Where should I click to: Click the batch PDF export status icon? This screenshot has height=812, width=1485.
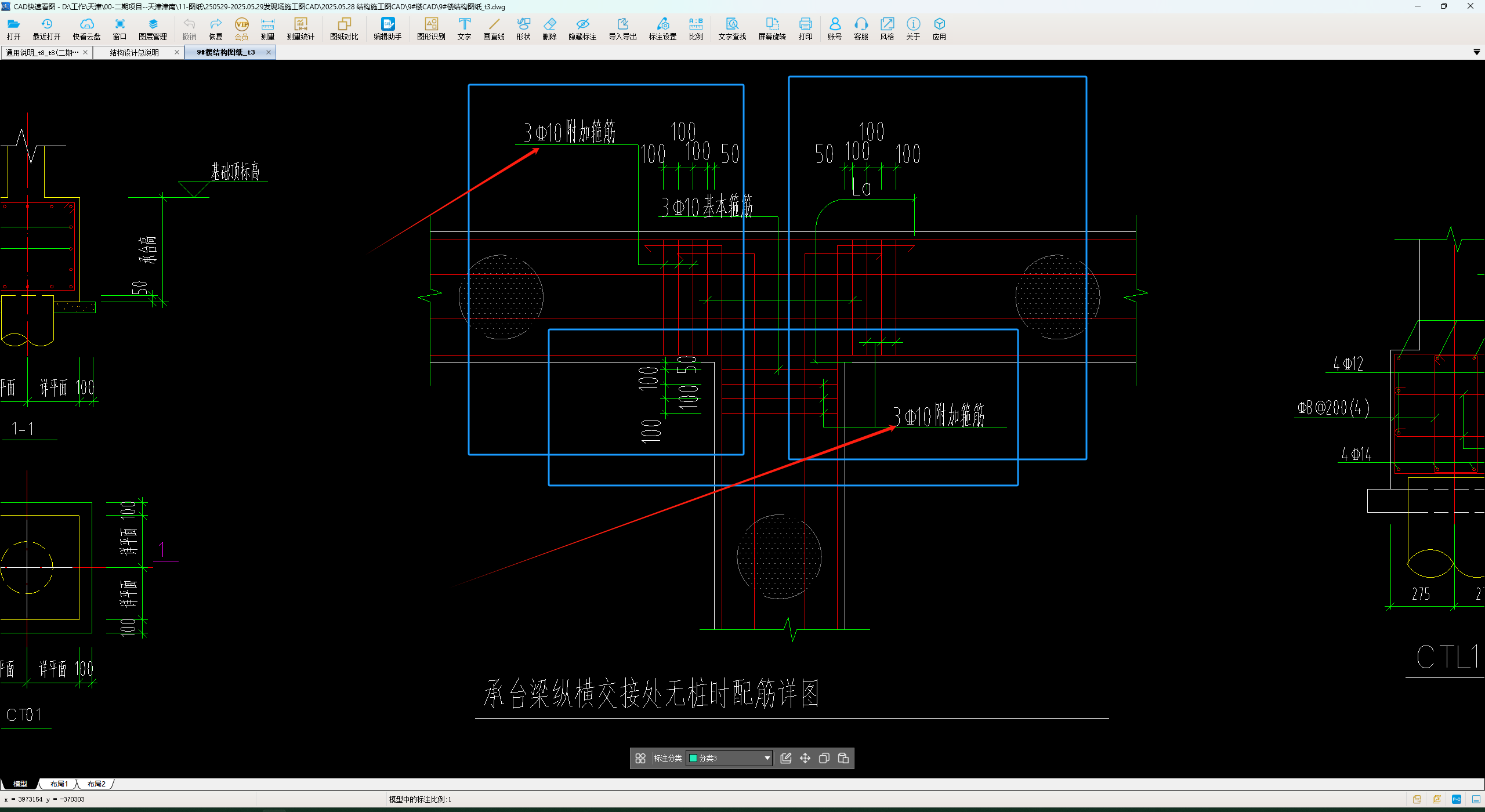(x=1437, y=799)
